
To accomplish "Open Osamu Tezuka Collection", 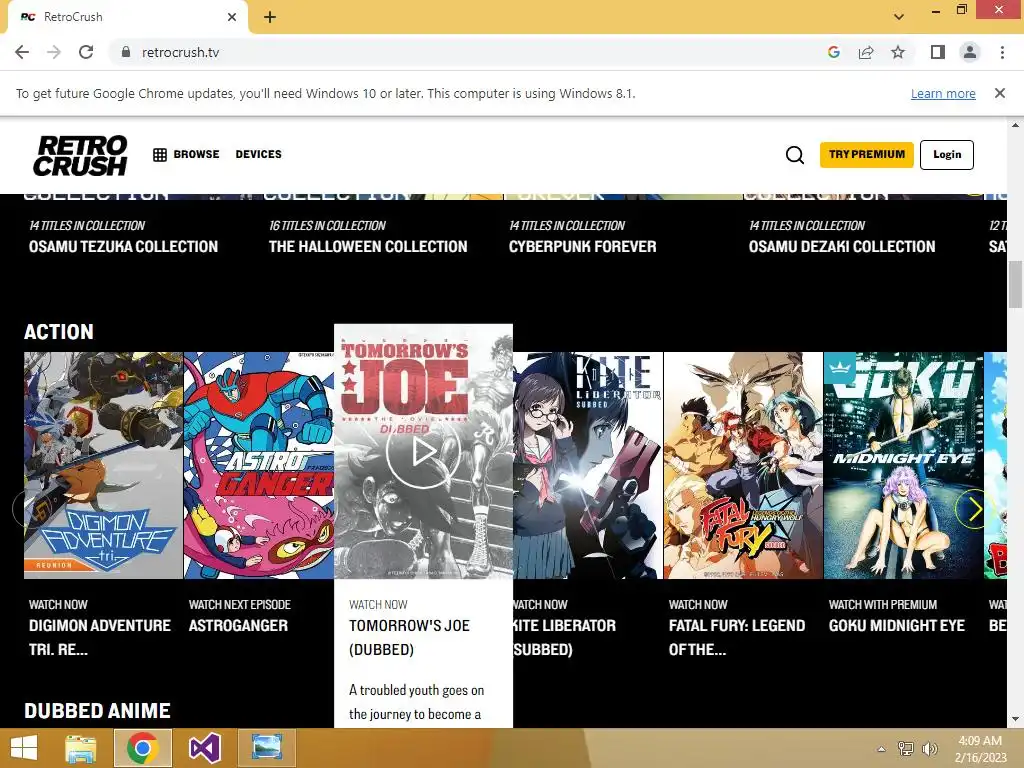I will (123, 247).
